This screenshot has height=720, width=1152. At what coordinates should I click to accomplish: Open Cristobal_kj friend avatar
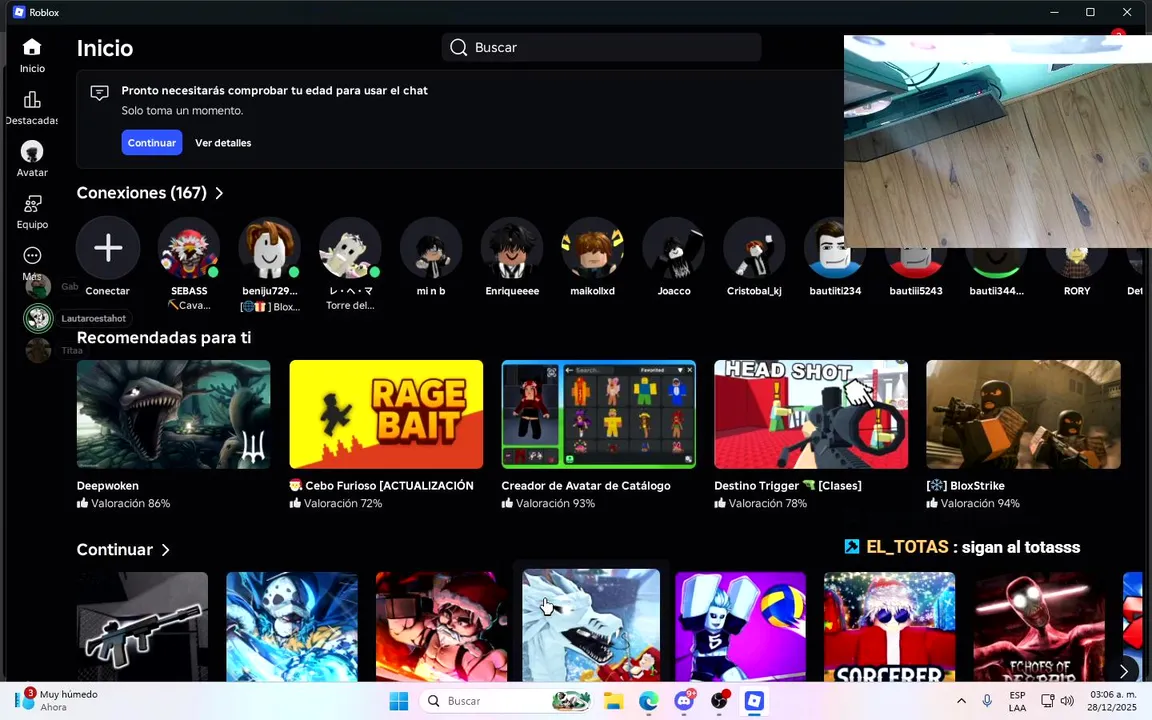pos(755,248)
